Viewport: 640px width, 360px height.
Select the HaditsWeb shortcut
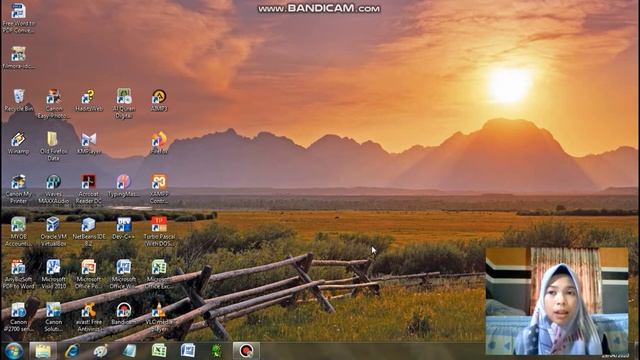click(89, 100)
